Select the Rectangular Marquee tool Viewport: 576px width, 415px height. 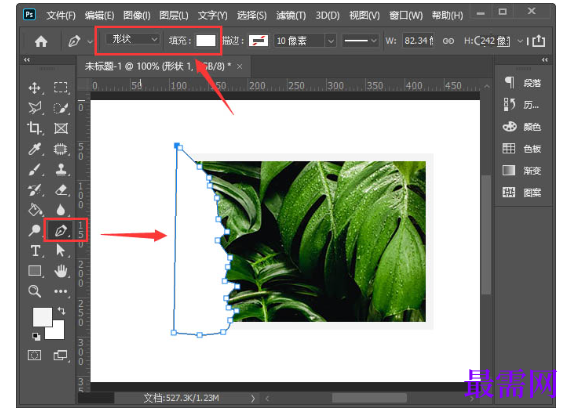point(61,87)
